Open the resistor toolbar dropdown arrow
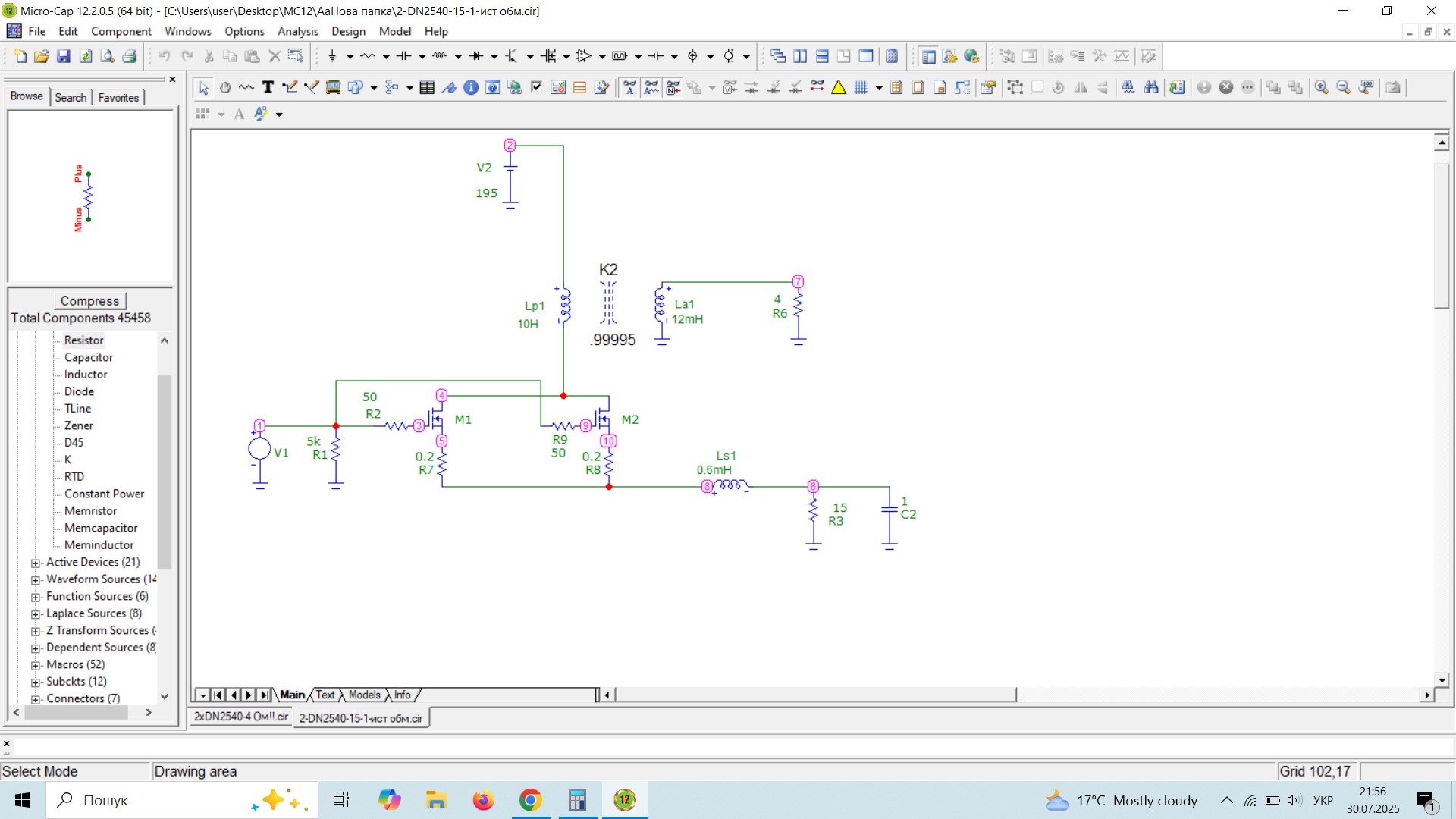The image size is (1456, 819). click(x=386, y=56)
